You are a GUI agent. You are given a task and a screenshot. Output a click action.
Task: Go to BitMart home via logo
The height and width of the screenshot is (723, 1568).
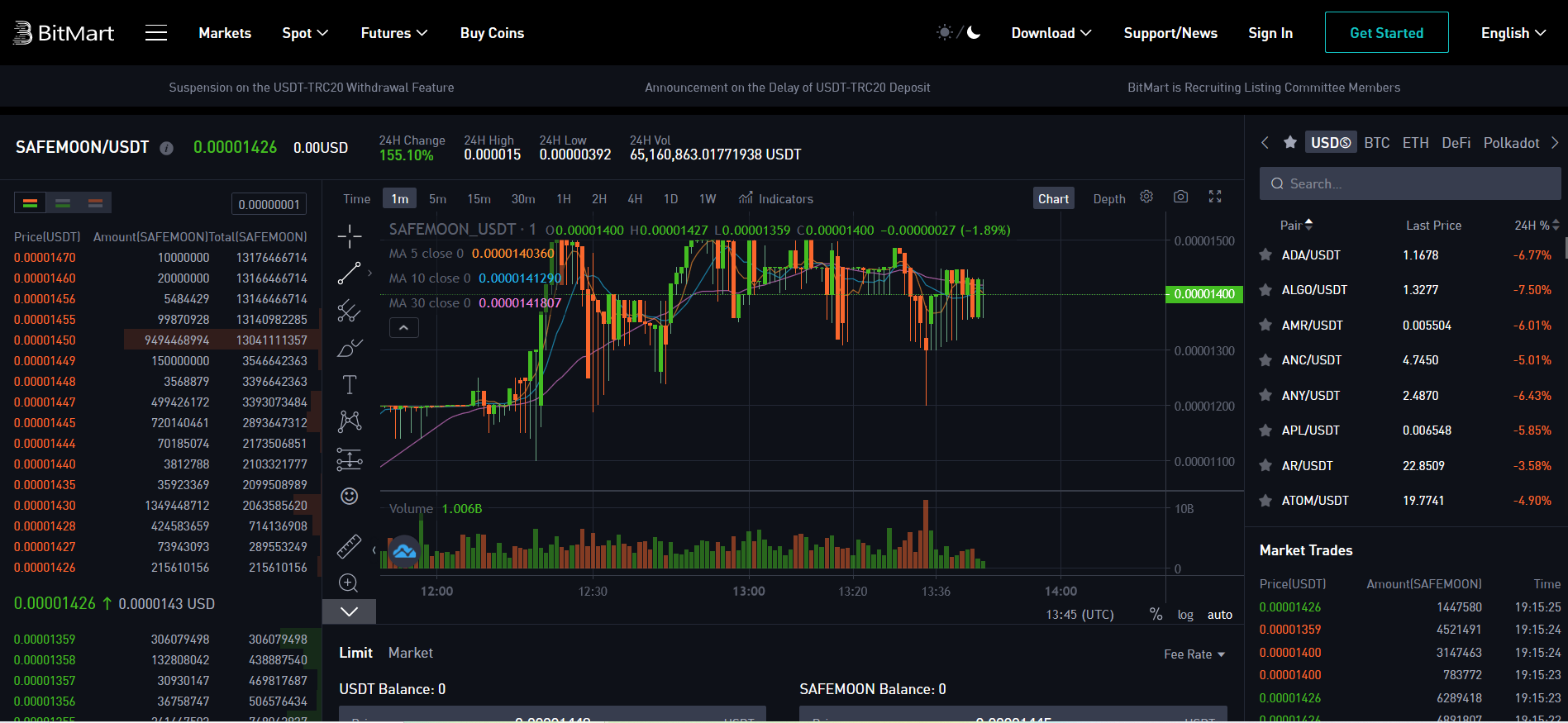tap(64, 33)
